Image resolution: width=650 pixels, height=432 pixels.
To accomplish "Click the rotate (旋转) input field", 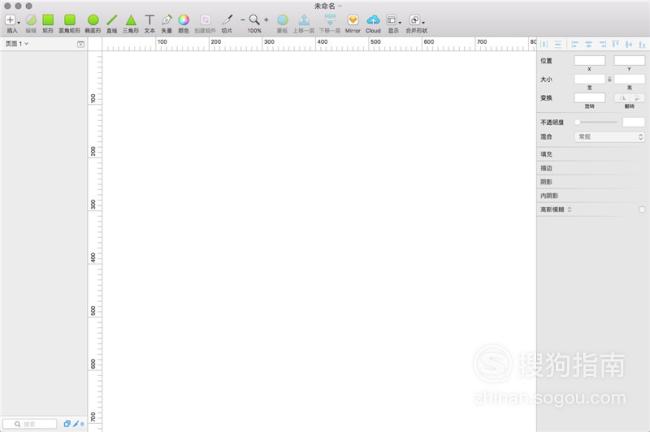I will coord(589,98).
